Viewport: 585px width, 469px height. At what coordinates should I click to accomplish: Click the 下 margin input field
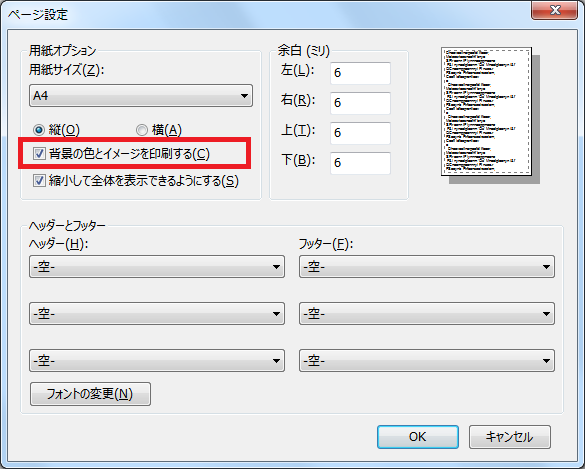click(360, 162)
